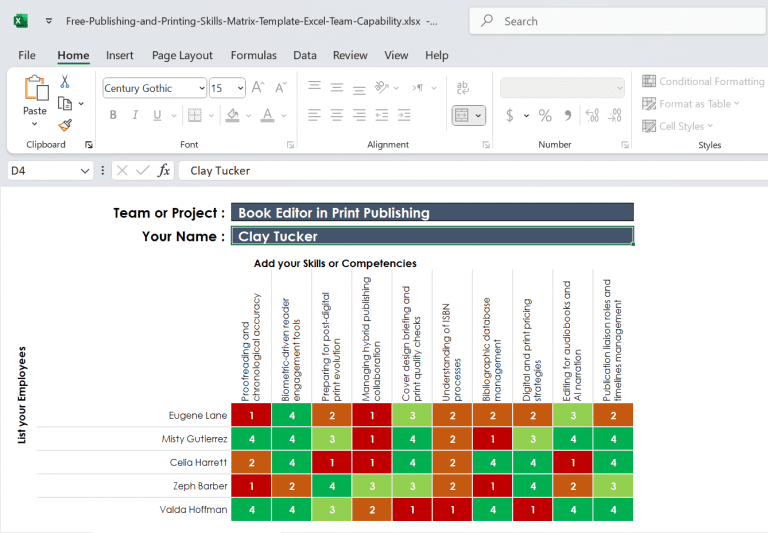Click the Insert Function fx button

point(164,170)
